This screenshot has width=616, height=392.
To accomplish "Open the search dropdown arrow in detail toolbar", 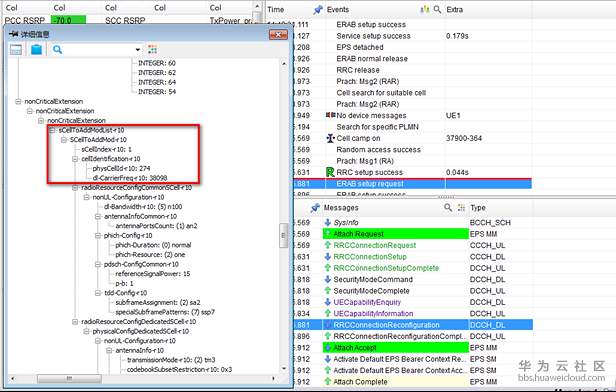I will (138, 50).
